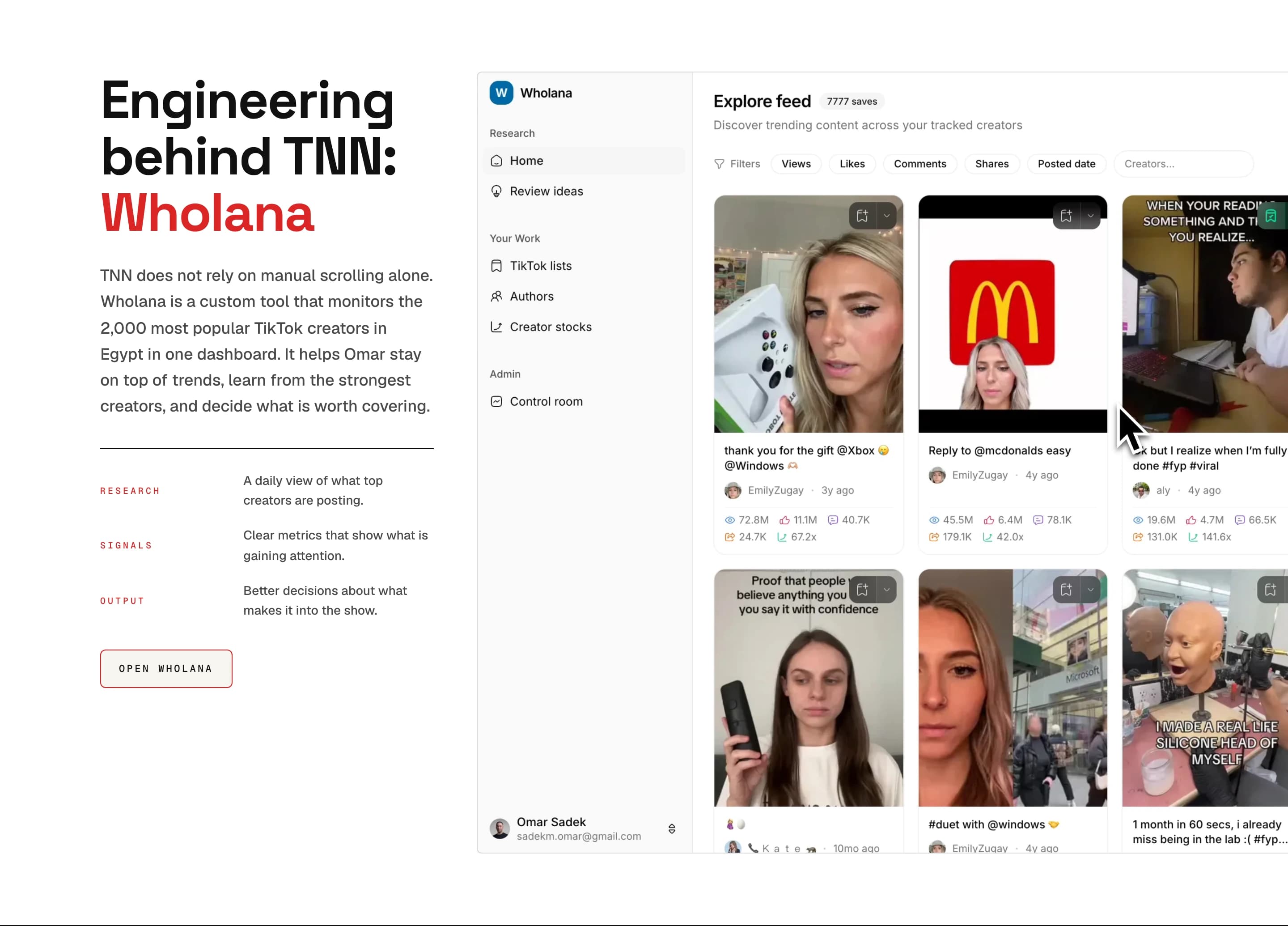This screenshot has height=926, width=1288.
Task: Click EmilyZugay avatar on the Xbox gift card
Action: click(733, 490)
